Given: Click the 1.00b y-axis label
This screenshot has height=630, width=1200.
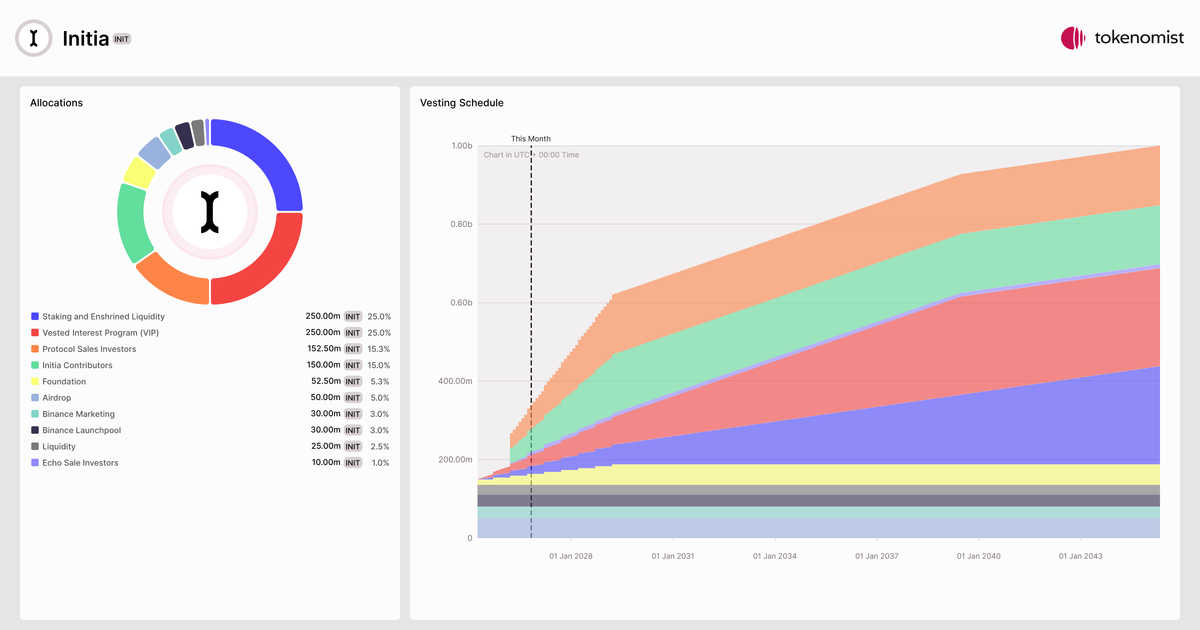Looking at the screenshot, I should 461,146.
